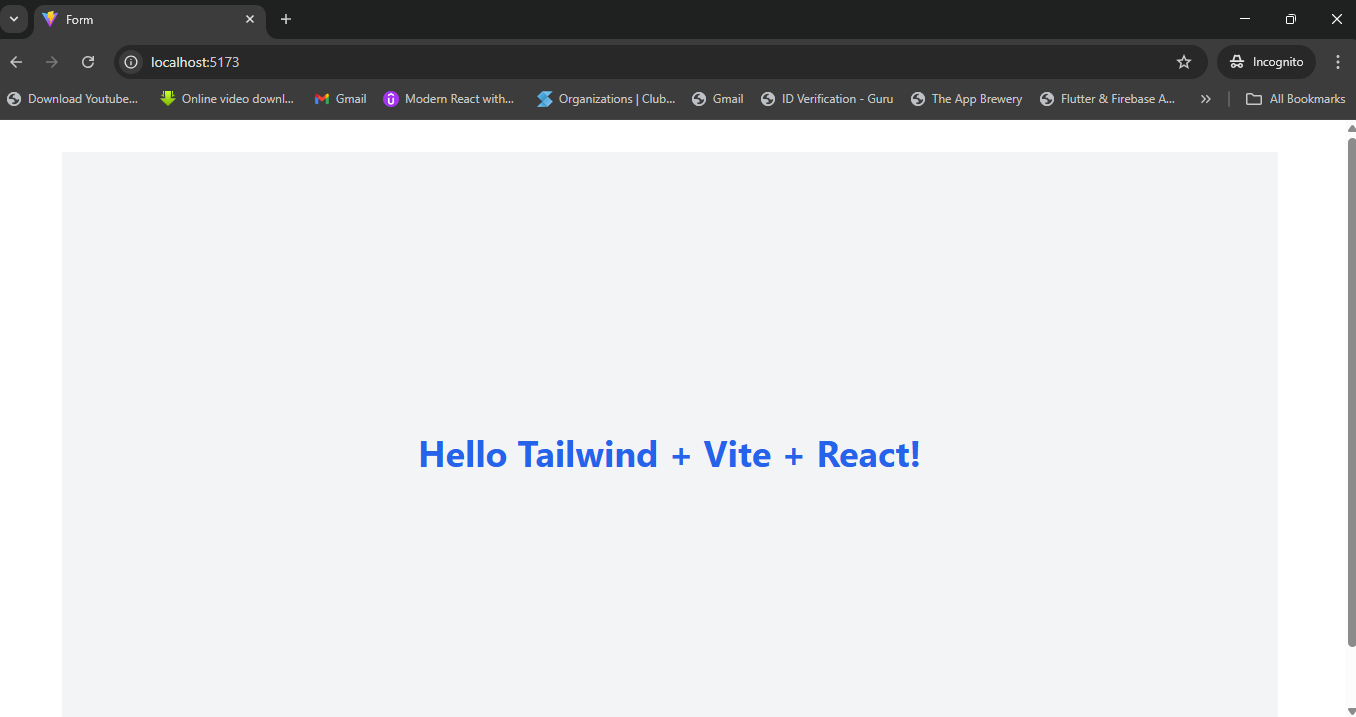Open the Online video downloader bookmark

coord(228,99)
